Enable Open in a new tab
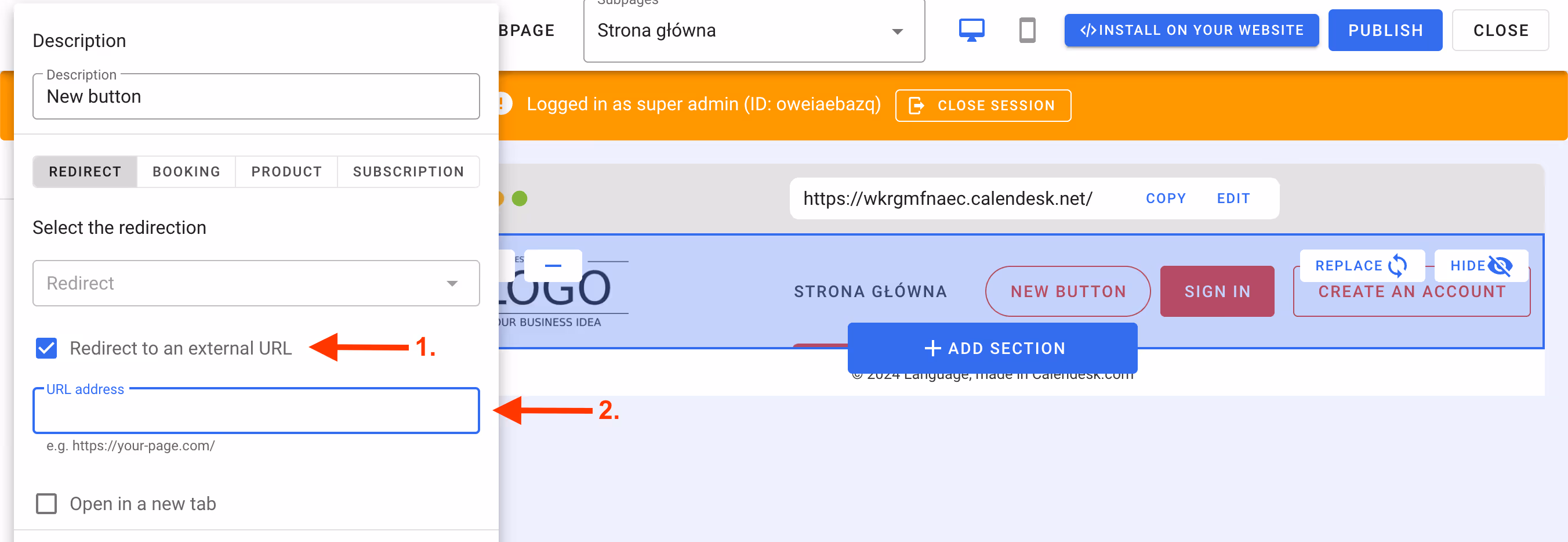Viewport: 1568px width, 542px height. [x=46, y=504]
